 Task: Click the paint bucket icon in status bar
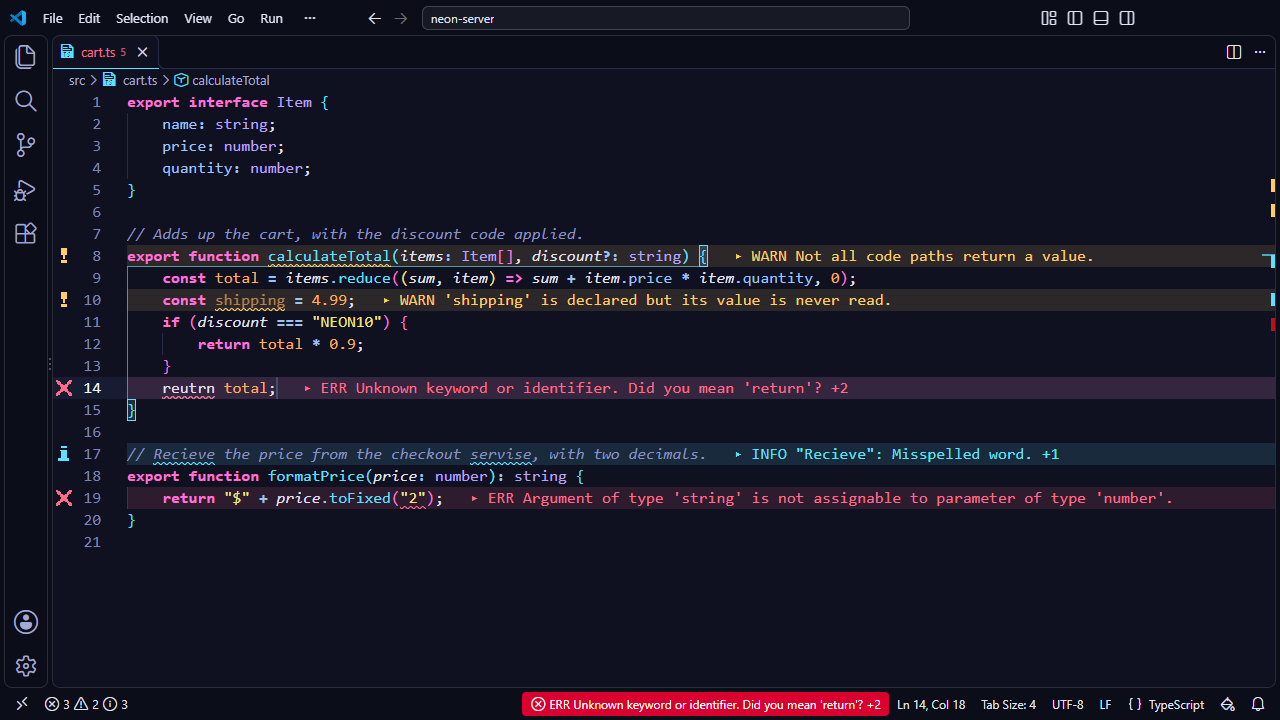(x=1228, y=704)
